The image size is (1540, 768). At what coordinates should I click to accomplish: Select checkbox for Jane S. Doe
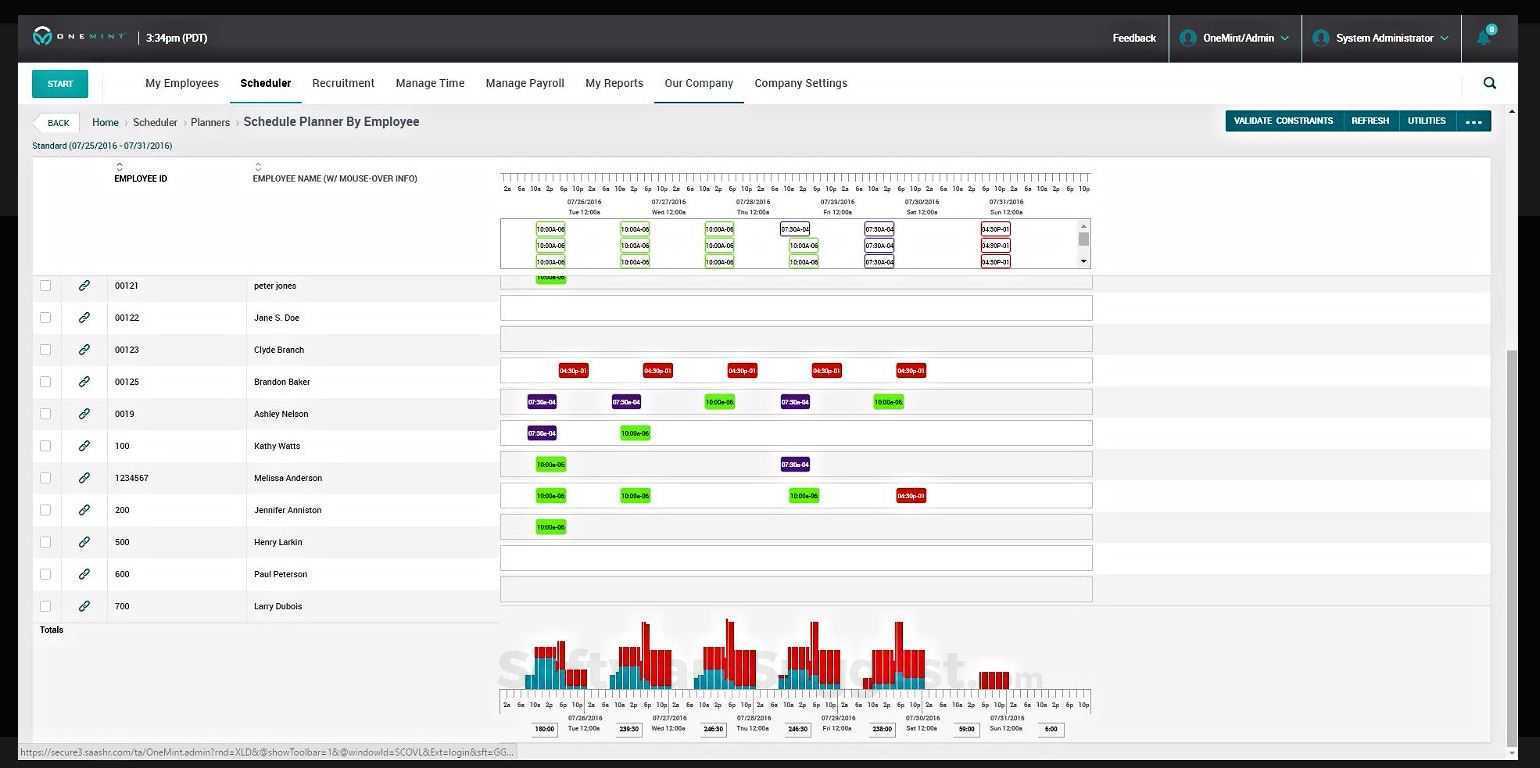click(45, 318)
